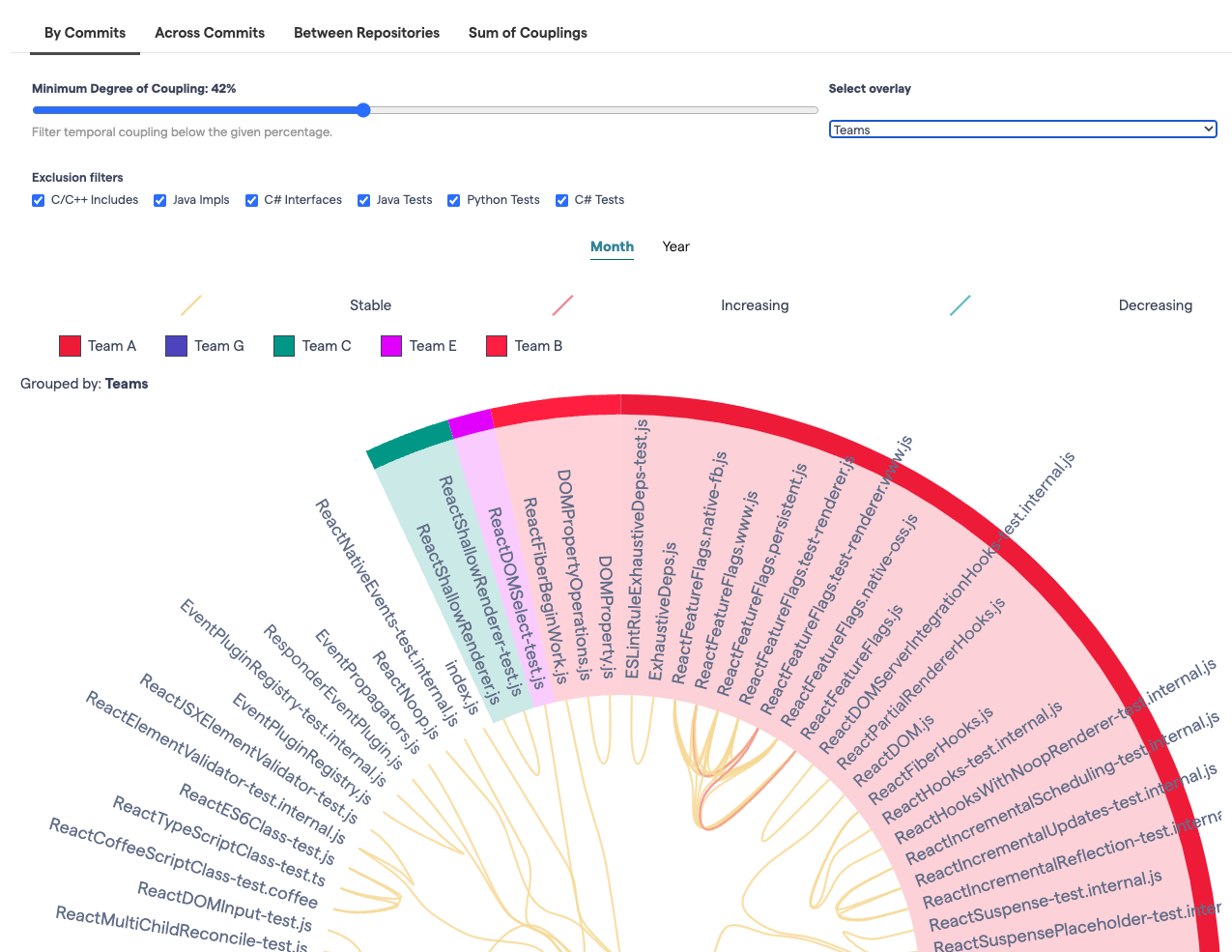Switch the chart to Year view
This screenshot has height=952, width=1232.
675,246
